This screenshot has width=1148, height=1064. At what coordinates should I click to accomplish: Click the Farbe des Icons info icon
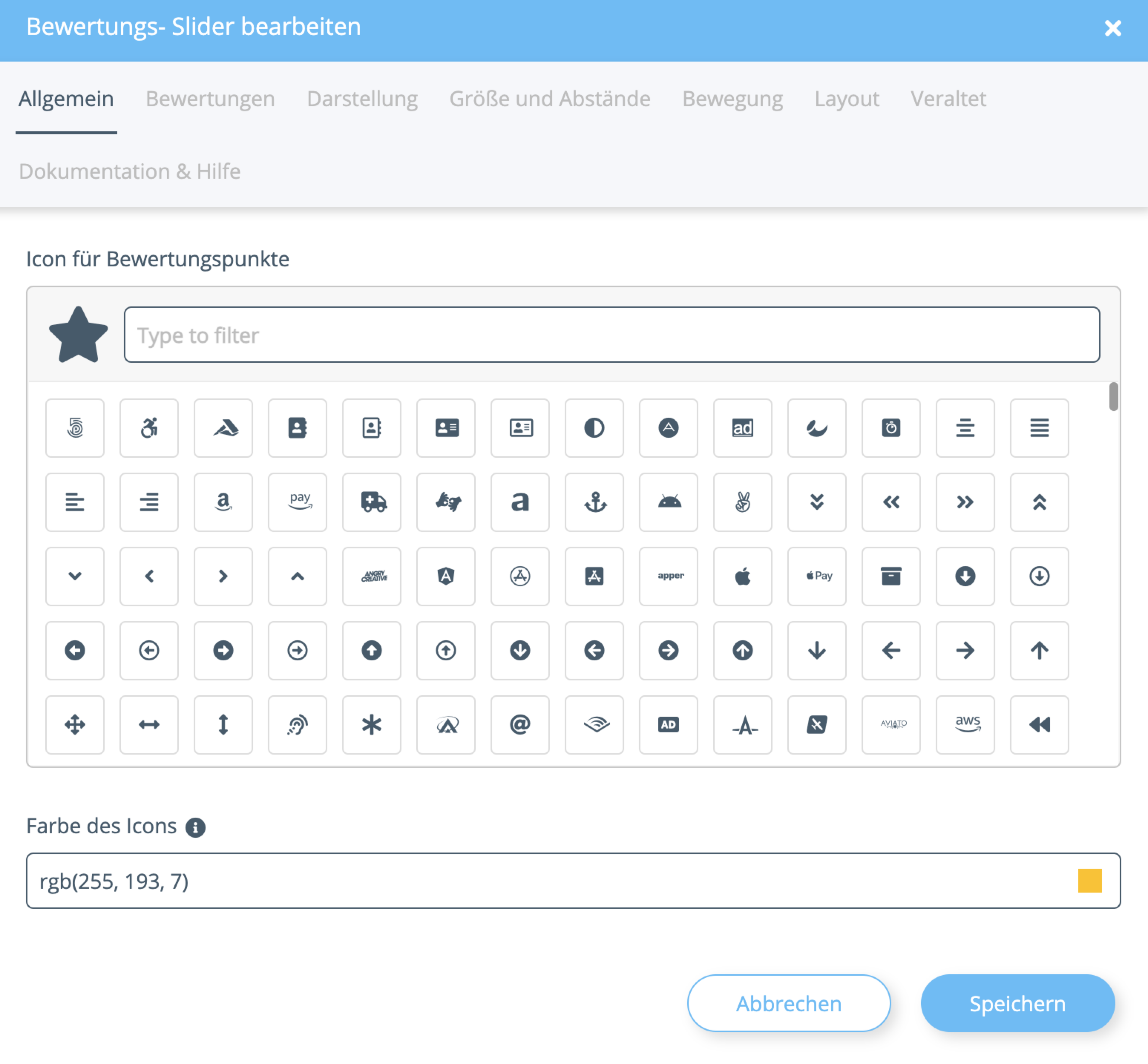[195, 827]
